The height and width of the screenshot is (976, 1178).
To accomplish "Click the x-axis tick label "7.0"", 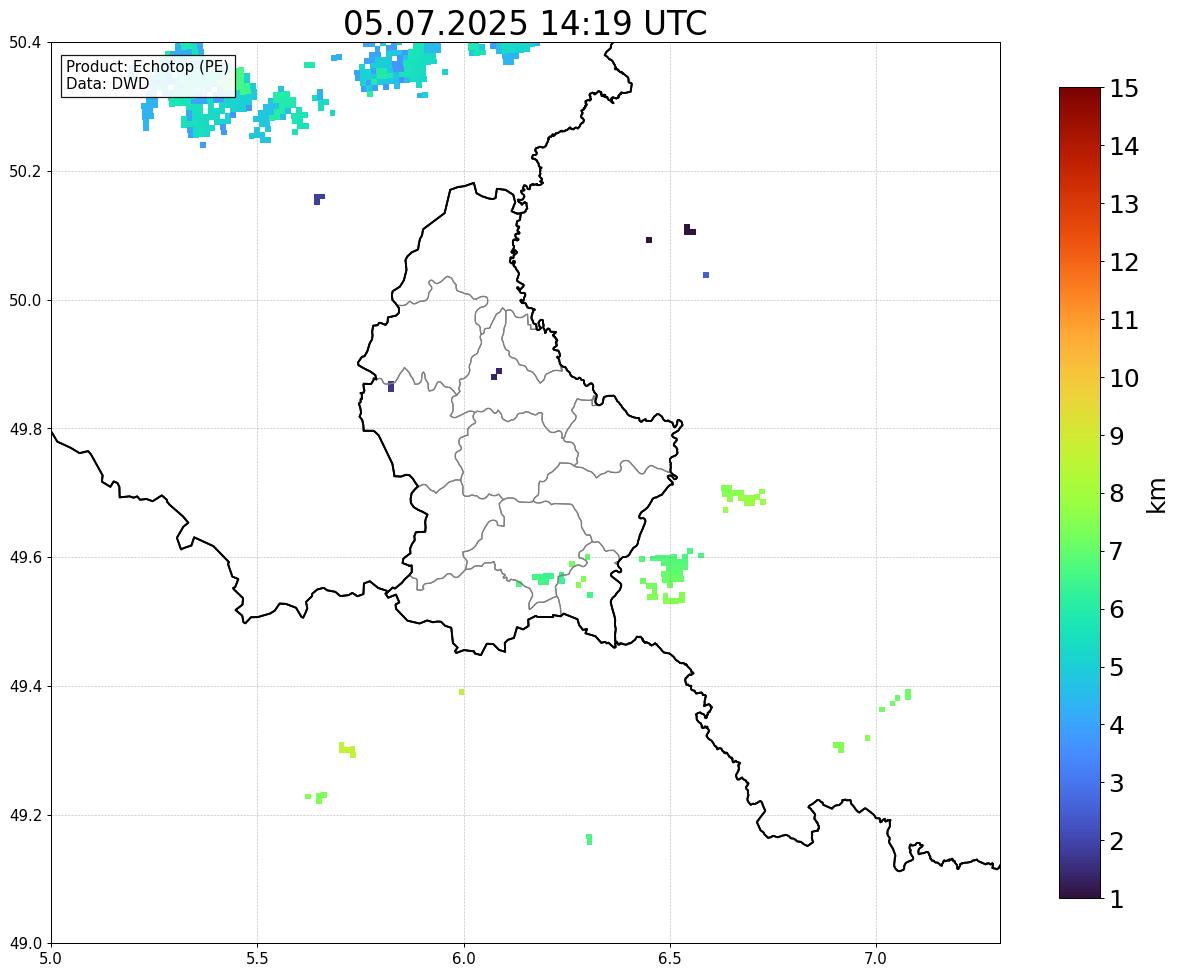I will coord(876,959).
